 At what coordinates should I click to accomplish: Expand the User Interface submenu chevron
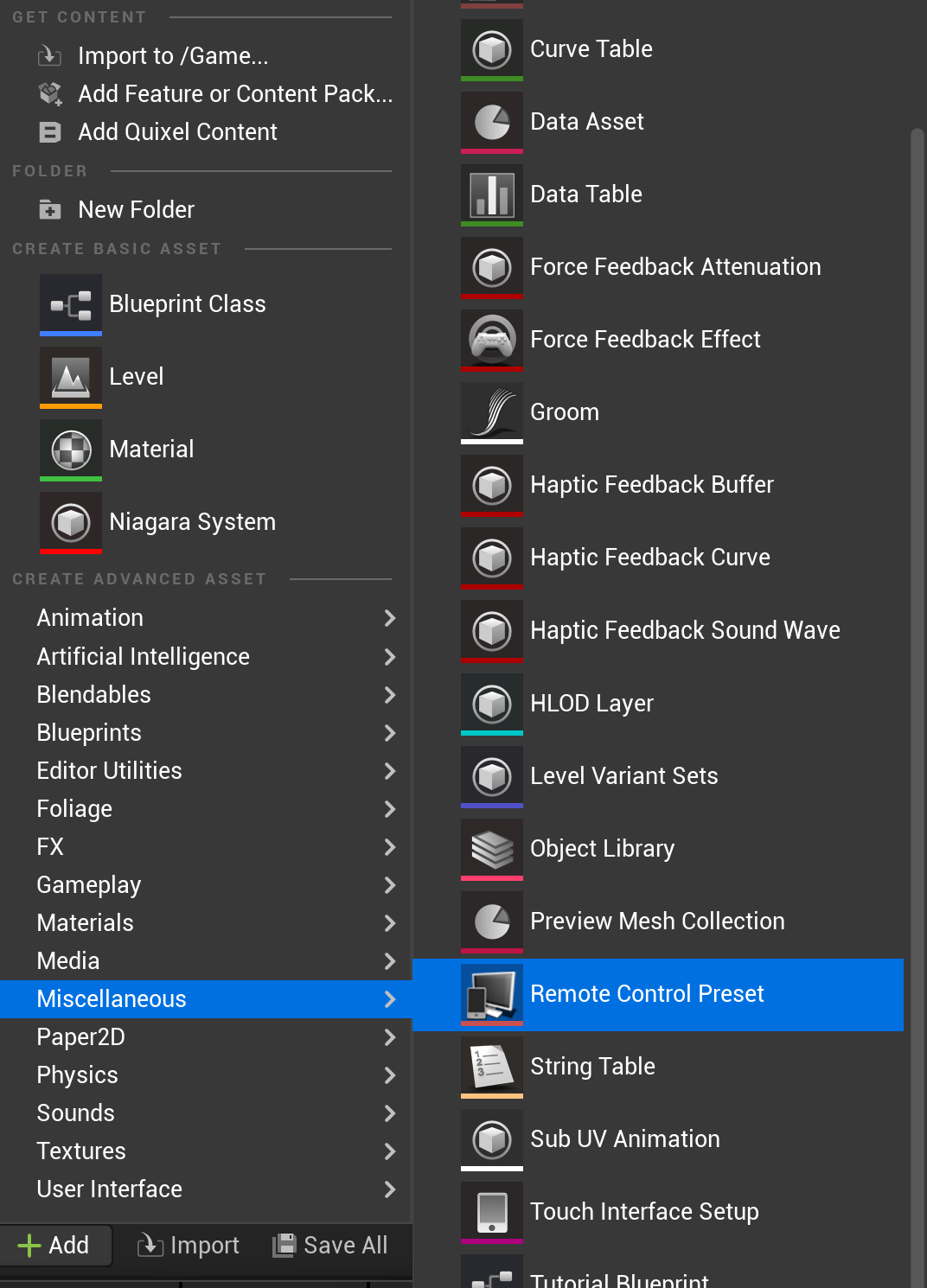(389, 1189)
